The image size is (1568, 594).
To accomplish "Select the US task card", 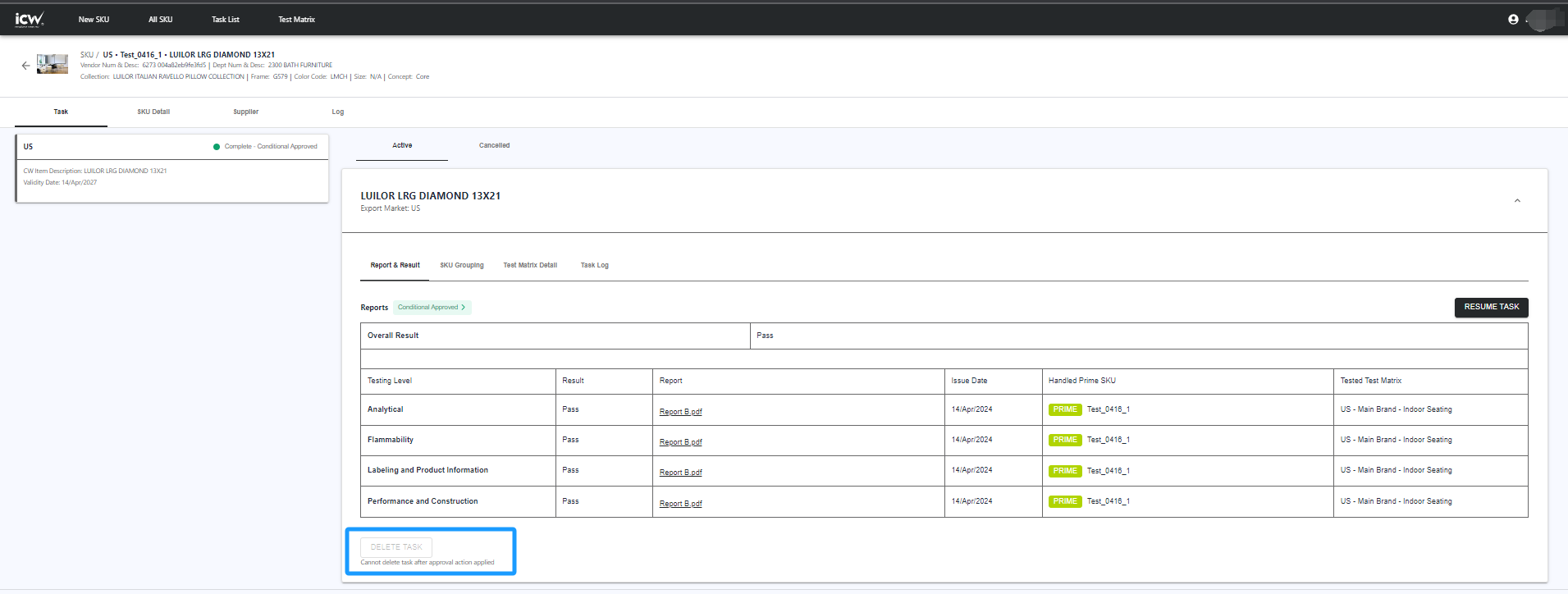I will point(172,169).
